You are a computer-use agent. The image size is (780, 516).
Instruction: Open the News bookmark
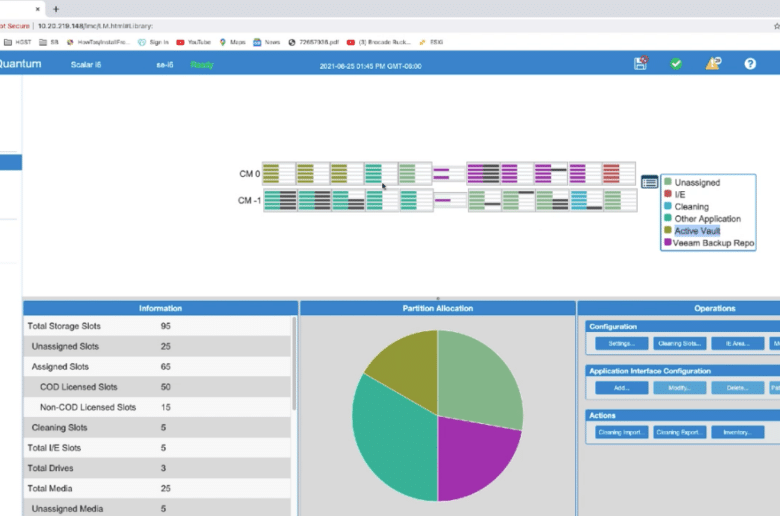coord(267,42)
